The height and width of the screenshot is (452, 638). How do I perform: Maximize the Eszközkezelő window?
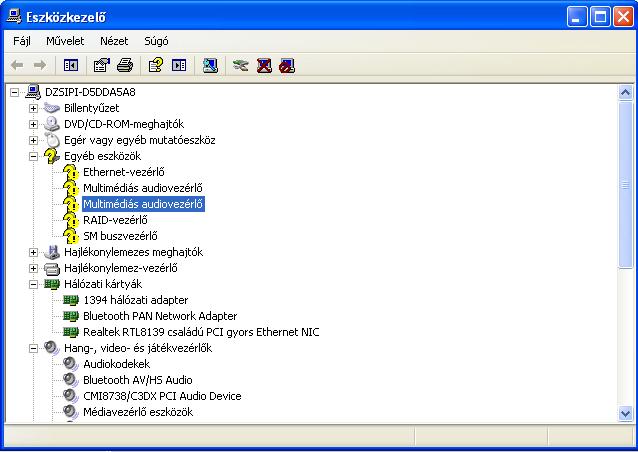(600, 17)
